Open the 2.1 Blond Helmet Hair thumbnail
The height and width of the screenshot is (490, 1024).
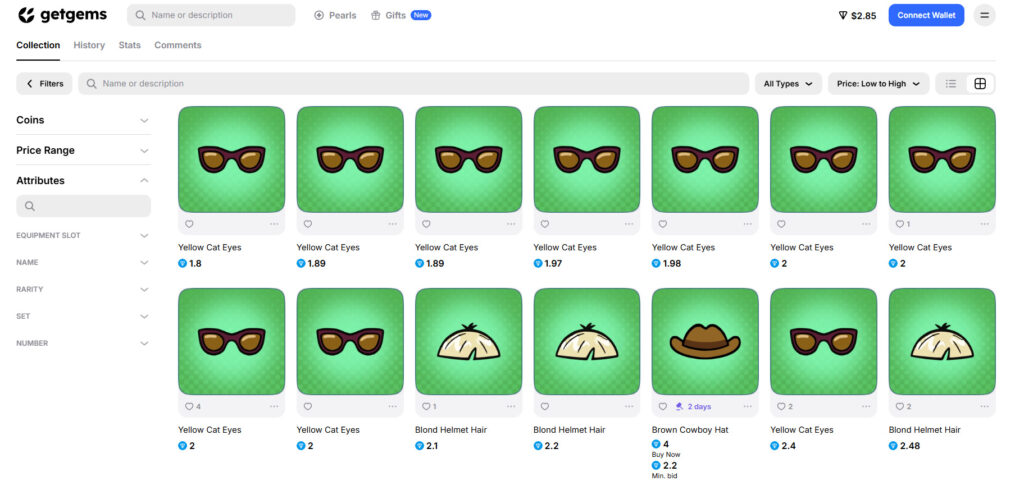[468, 342]
